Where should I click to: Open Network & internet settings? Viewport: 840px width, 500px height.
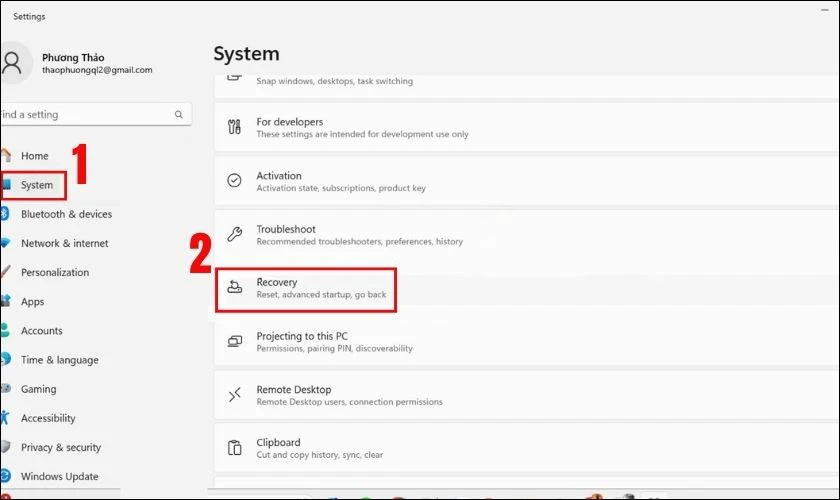click(x=64, y=243)
